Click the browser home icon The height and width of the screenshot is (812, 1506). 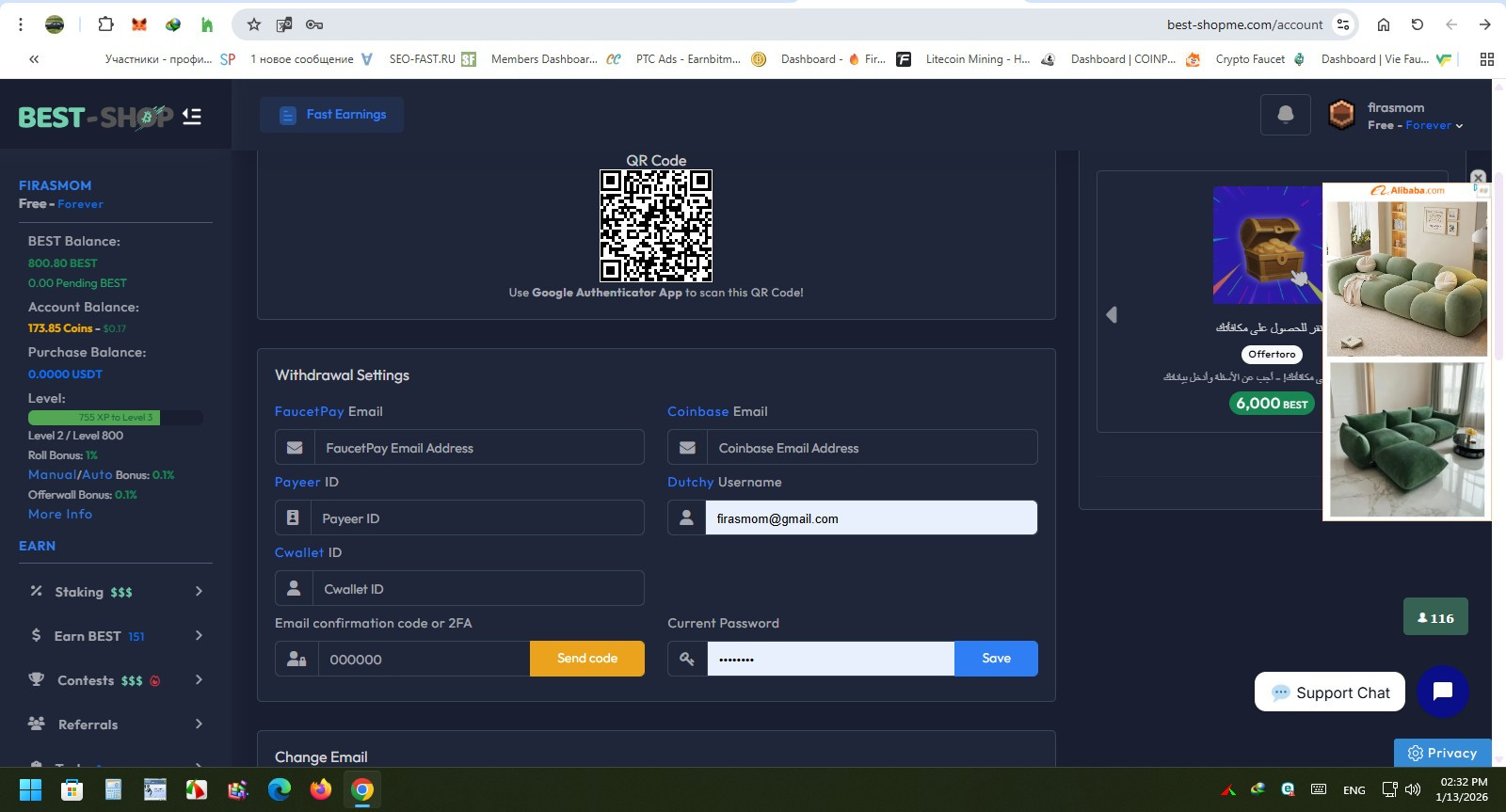1383,24
